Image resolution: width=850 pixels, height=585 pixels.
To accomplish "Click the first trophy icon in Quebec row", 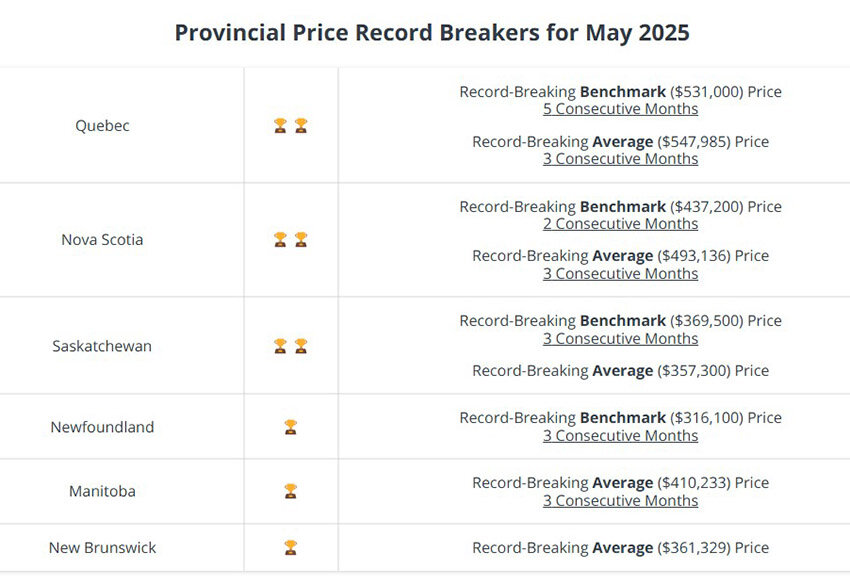I will pos(280,126).
